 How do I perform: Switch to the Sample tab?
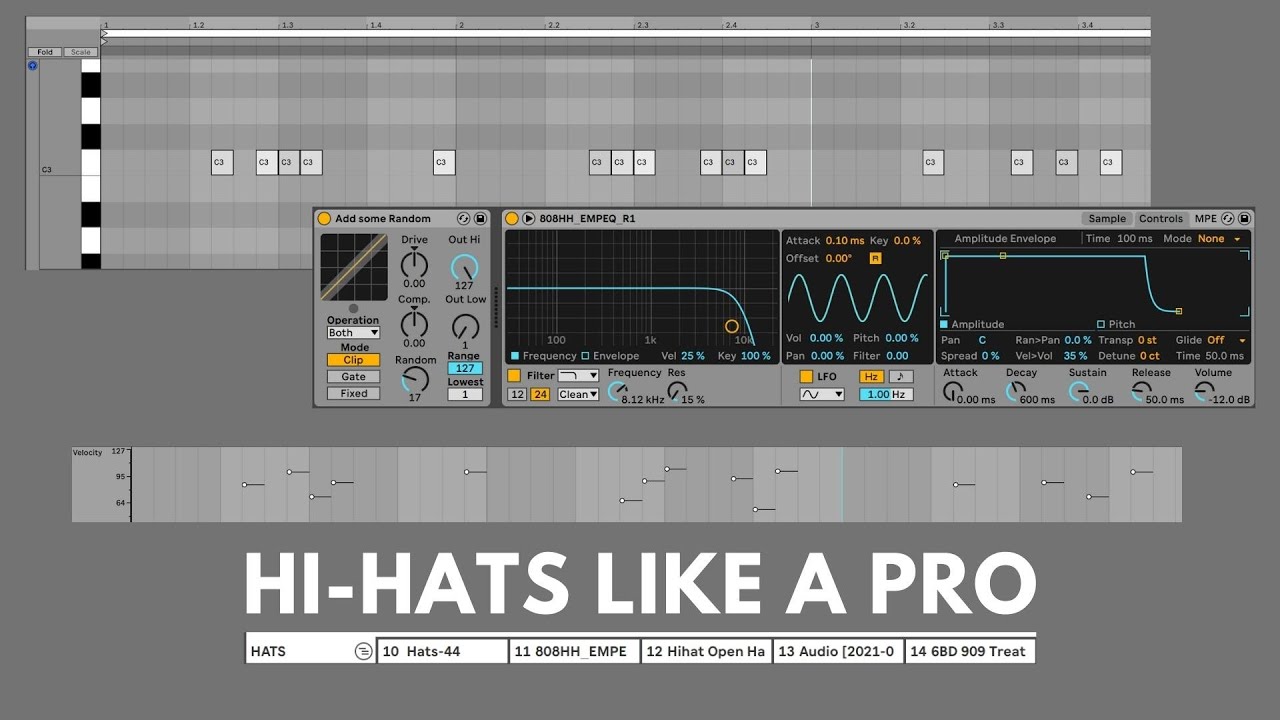pyautogui.click(x=1107, y=219)
